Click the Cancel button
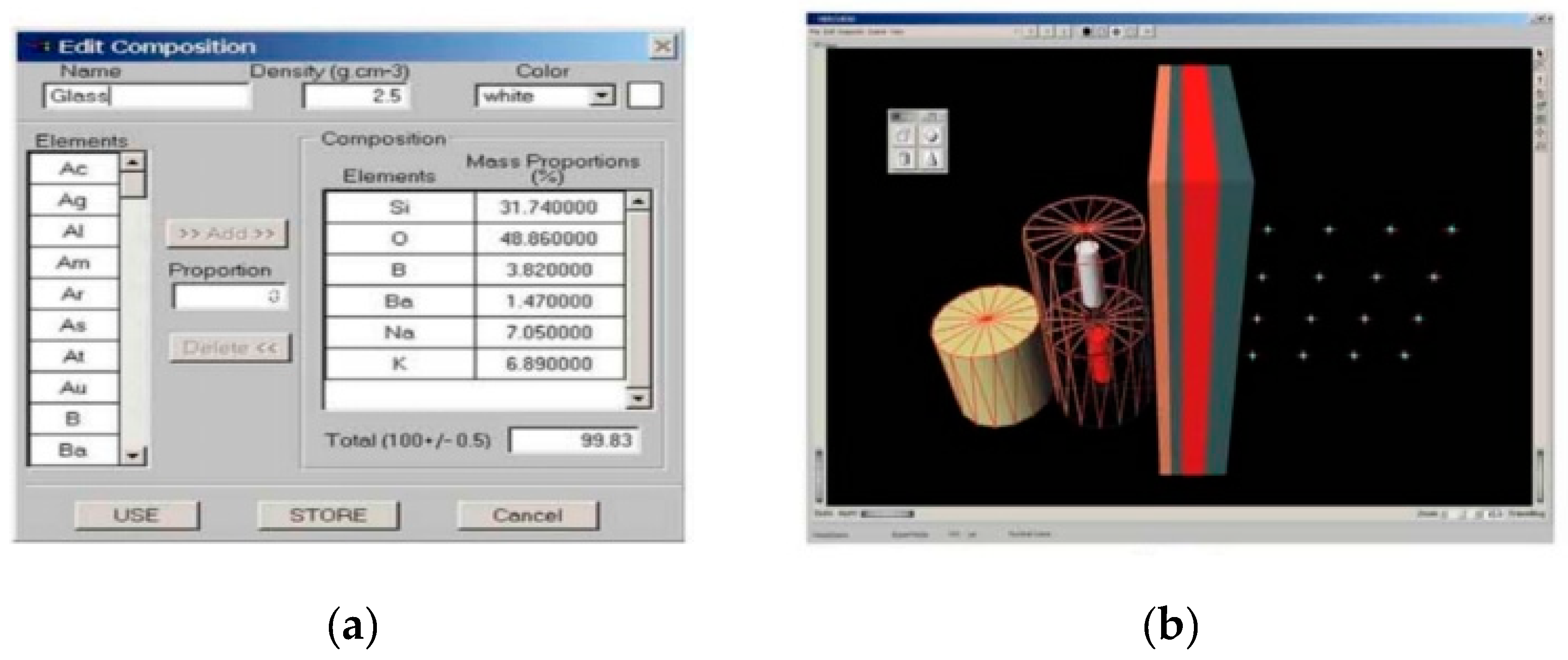This screenshot has width=1568, height=660. (x=528, y=515)
